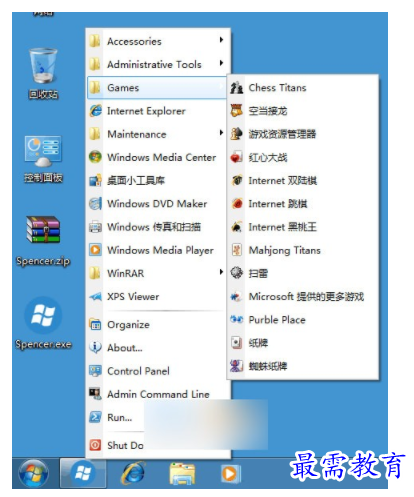Open the Control Panel desktop icon (控制面板)
The width and height of the screenshot is (414, 497).
tap(43, 159)
